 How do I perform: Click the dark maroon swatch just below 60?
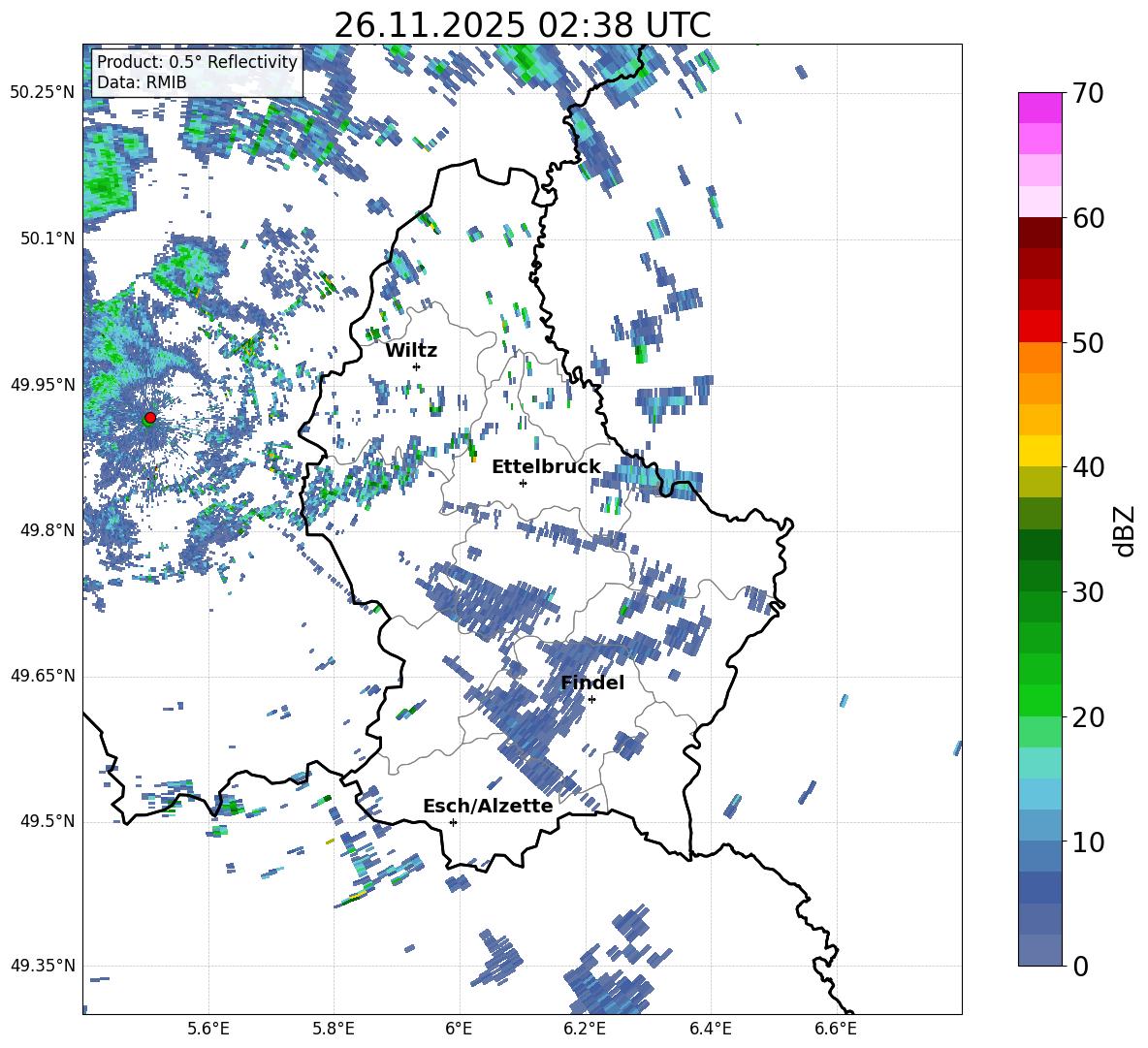pos(1039,233)
